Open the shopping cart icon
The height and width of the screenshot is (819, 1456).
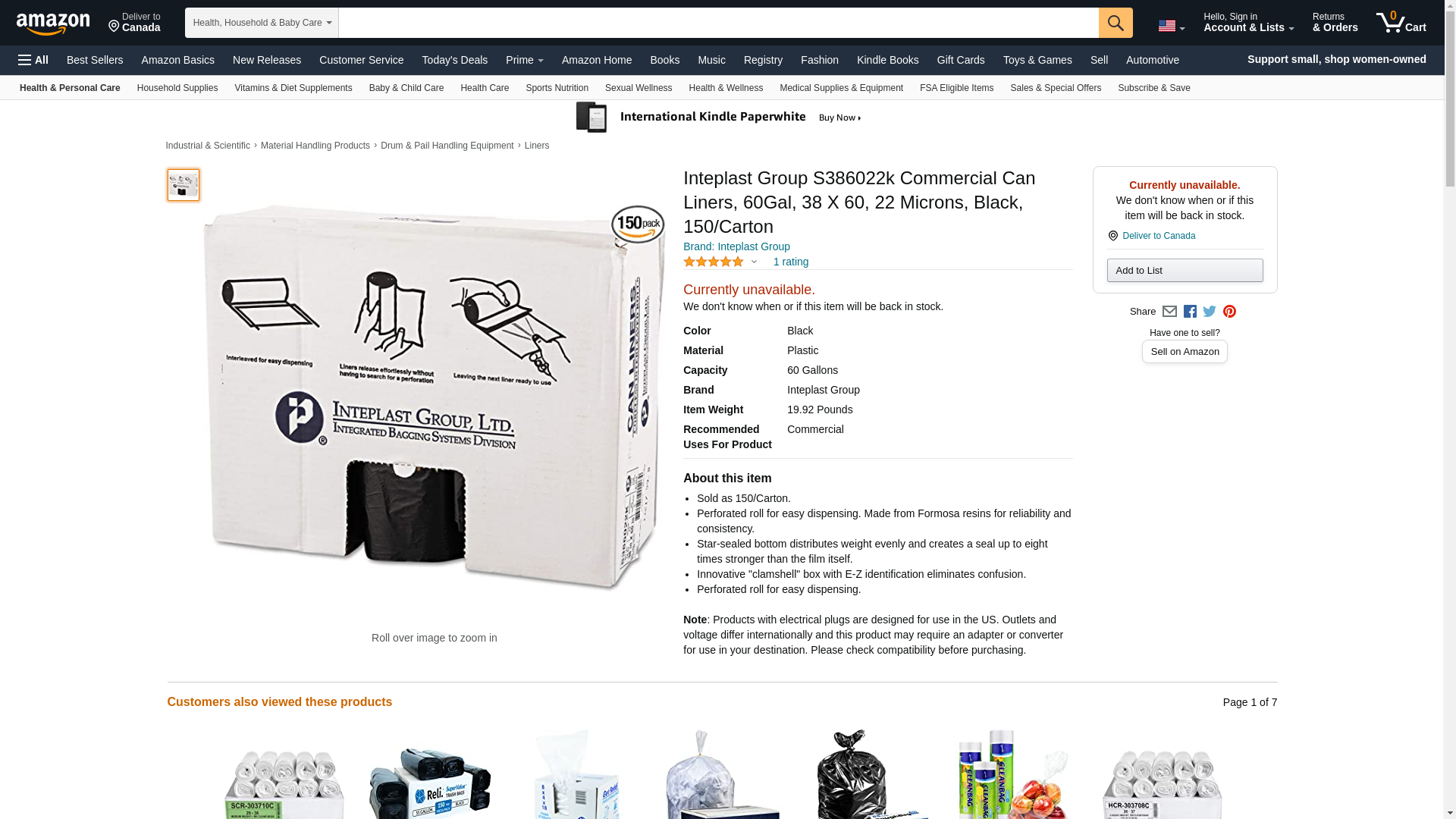tap(1401, 23)
